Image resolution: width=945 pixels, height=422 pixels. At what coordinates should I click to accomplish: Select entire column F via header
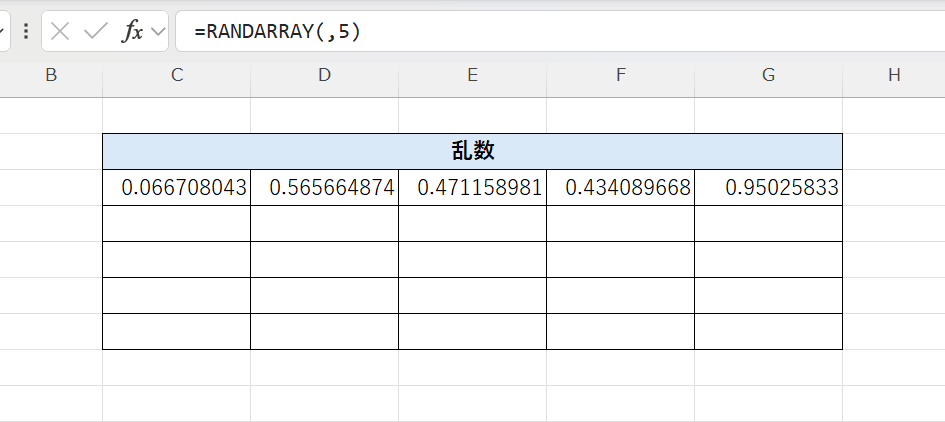pos(620,75)
